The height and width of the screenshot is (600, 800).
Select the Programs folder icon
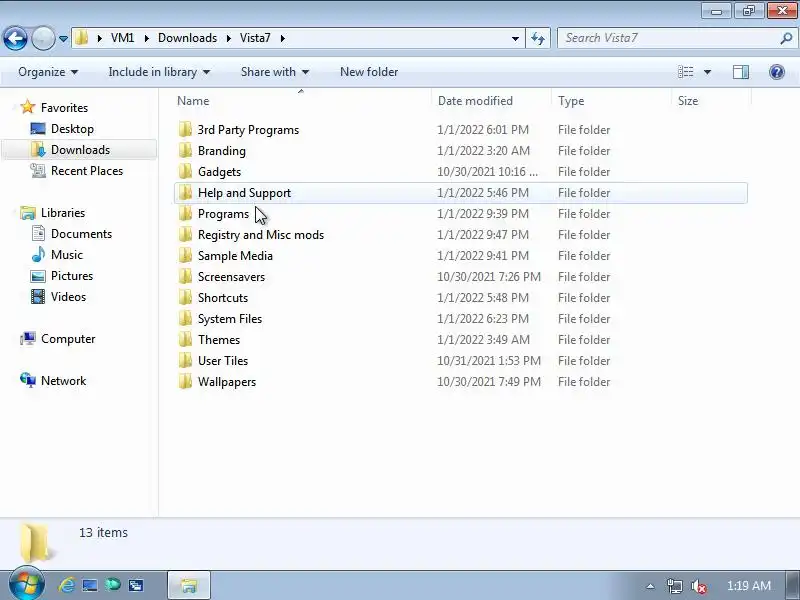tap(185, 214)
